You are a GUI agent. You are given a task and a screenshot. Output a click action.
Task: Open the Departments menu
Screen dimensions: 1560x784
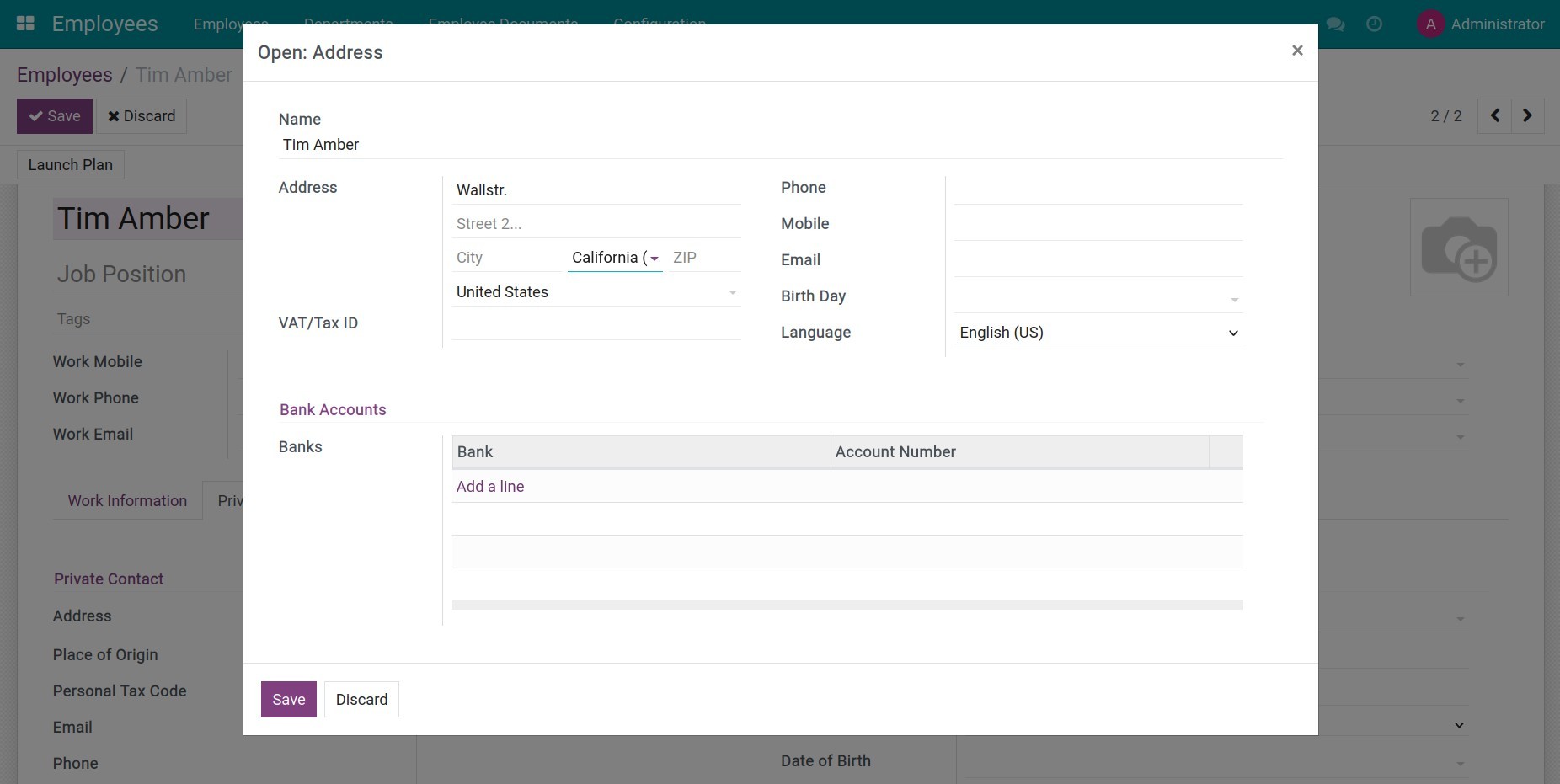(346, 24)
